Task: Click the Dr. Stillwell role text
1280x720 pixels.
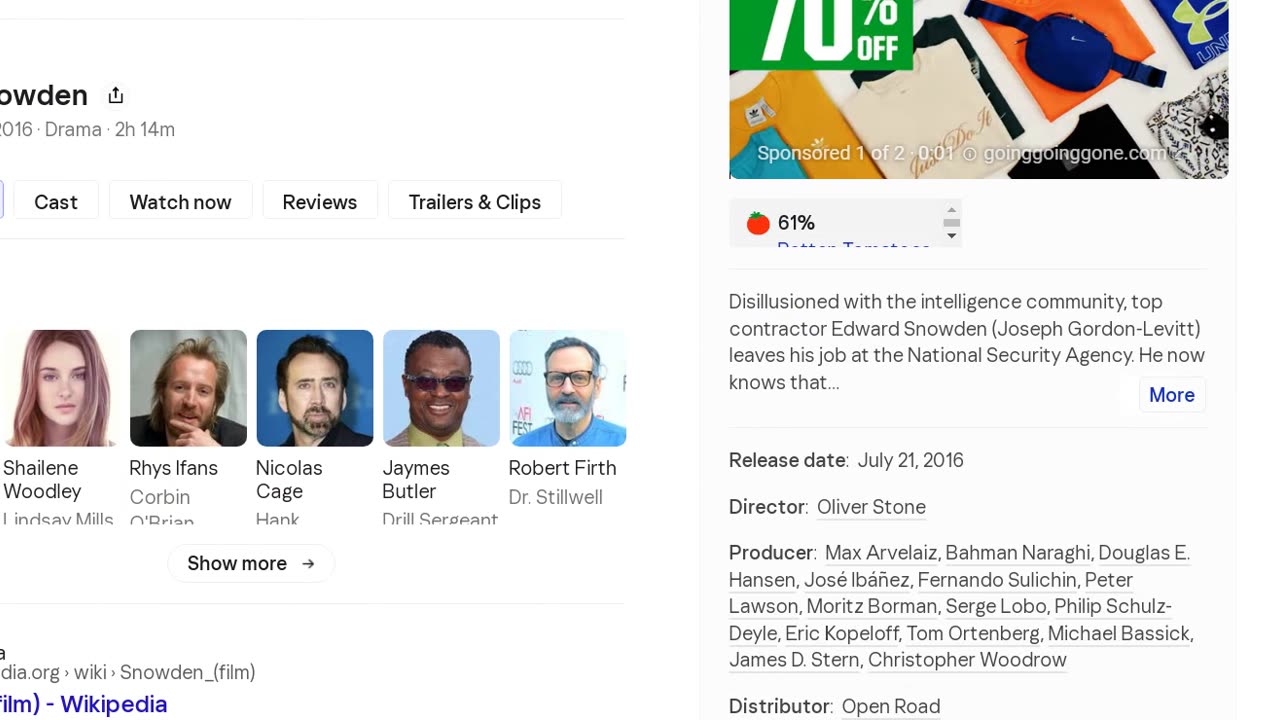Action: 555,497
